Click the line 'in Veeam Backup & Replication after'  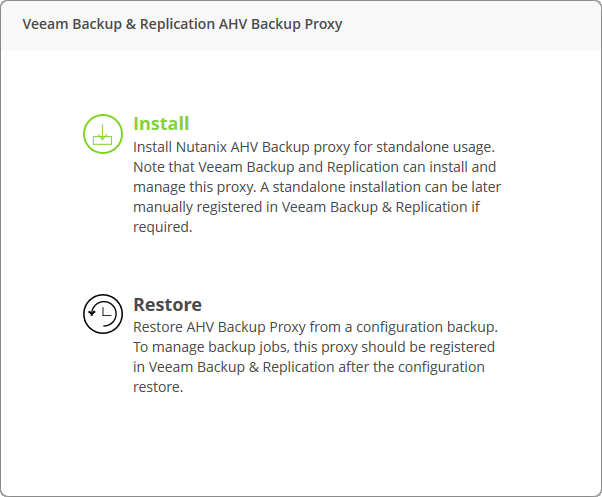309,367
